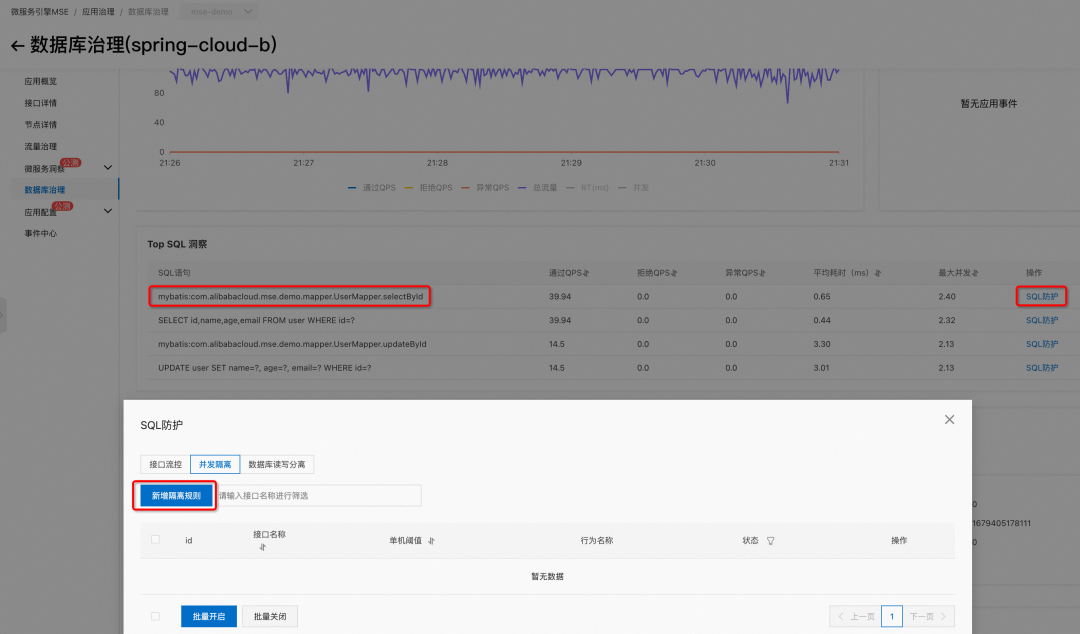This screenshot has width=1080, height=634.
Task: Tick the header select-all checkbox beside id
Action: pos(156,540)
